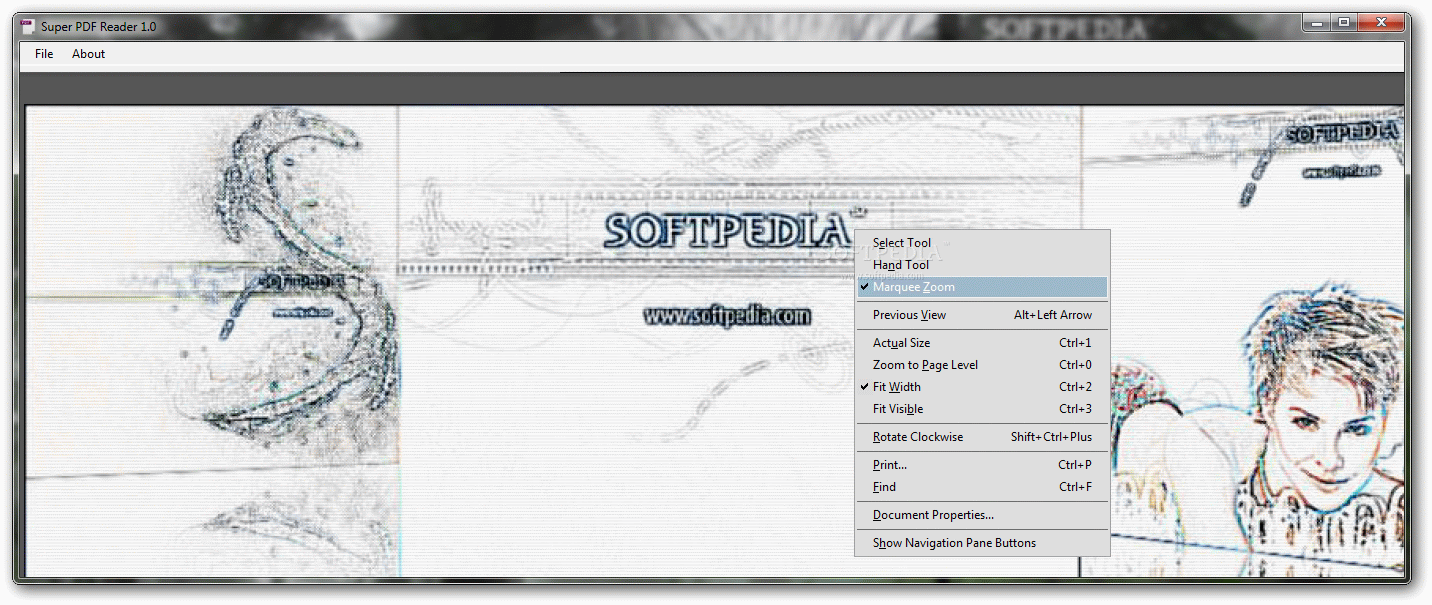Open Print... from context menu
Image resolution: width=1432 pixels, height=605 pixels.
coord(982,465)
